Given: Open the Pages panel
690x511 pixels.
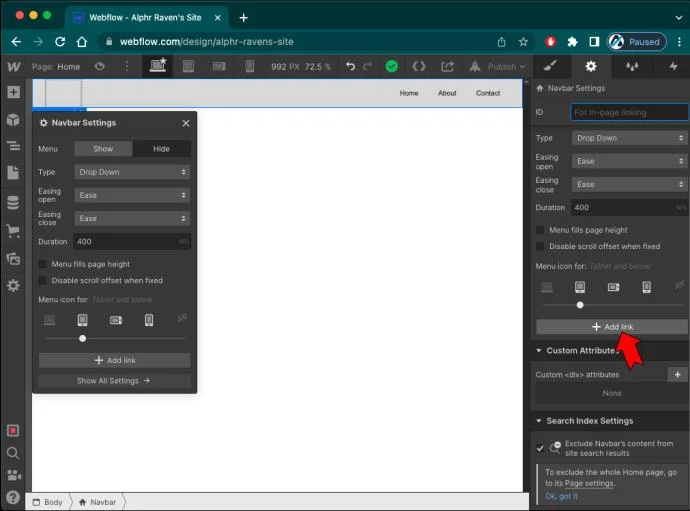Looking at the screenshot, I should pyautogui.click(x=13, y=172).
